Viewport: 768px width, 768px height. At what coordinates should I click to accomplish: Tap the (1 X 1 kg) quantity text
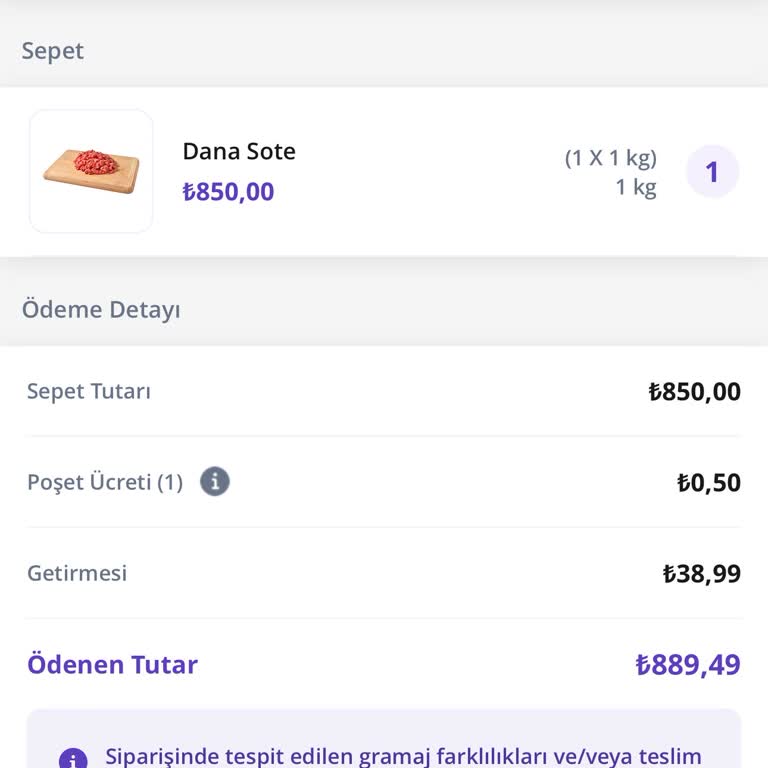point(610,158)
